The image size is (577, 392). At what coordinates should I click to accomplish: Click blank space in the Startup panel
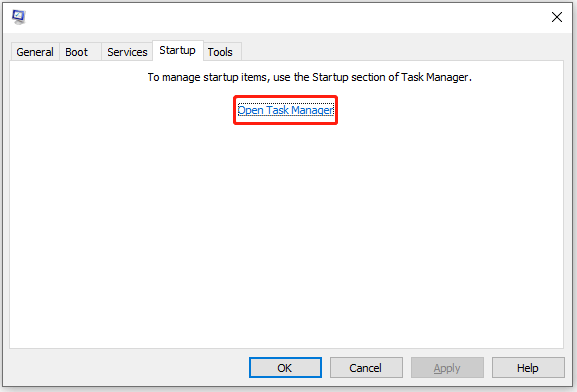click(x=286, y=236)
